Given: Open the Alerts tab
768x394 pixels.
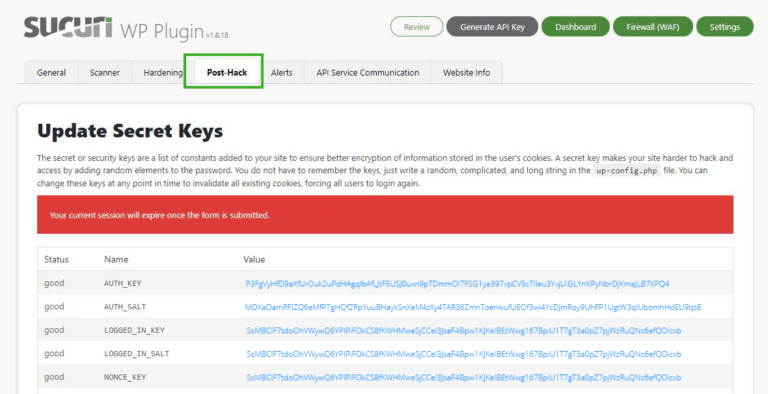Looking at the screenshot, I should pyautogui.click(x=282, y=73).
